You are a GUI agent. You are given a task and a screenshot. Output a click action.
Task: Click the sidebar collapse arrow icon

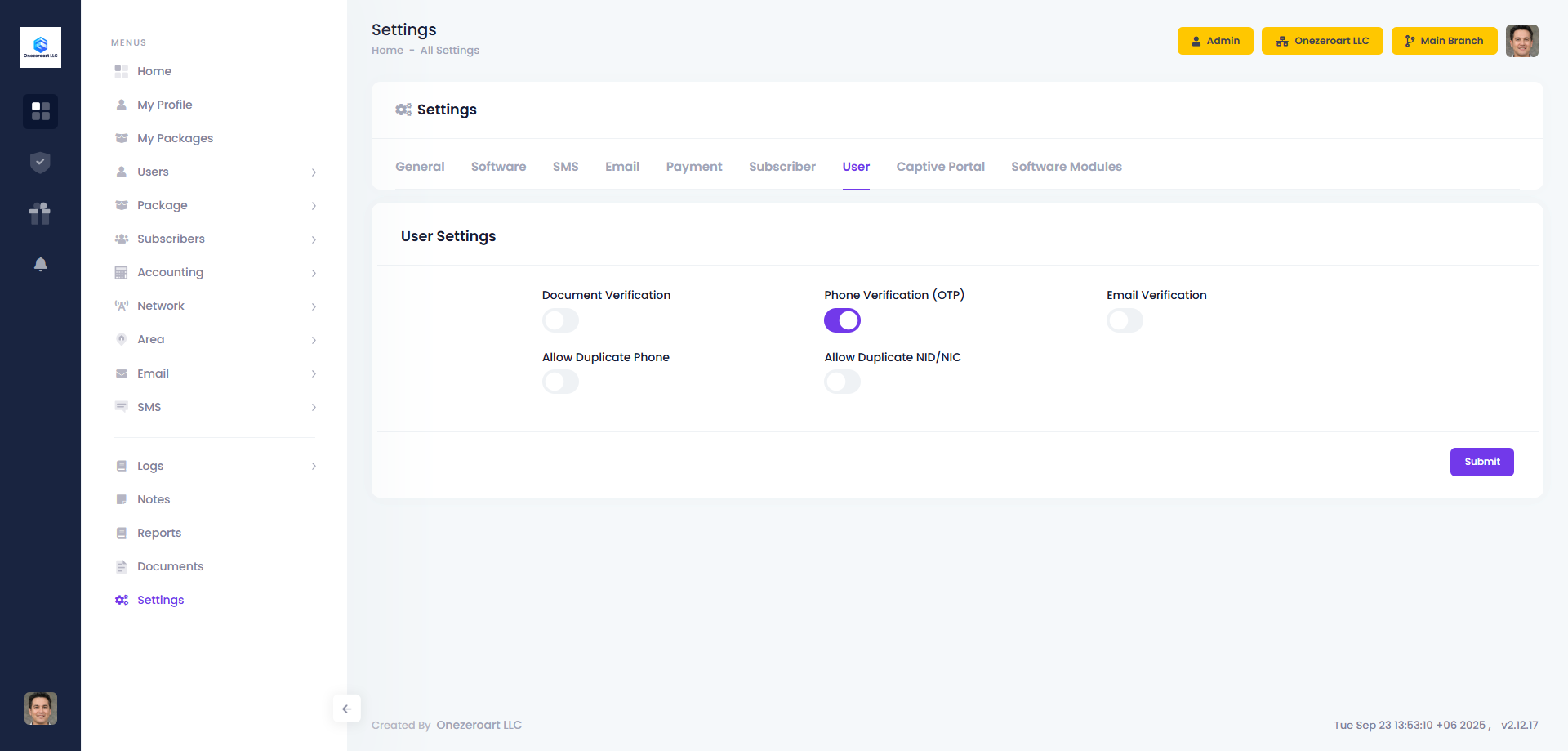point(346,709)
